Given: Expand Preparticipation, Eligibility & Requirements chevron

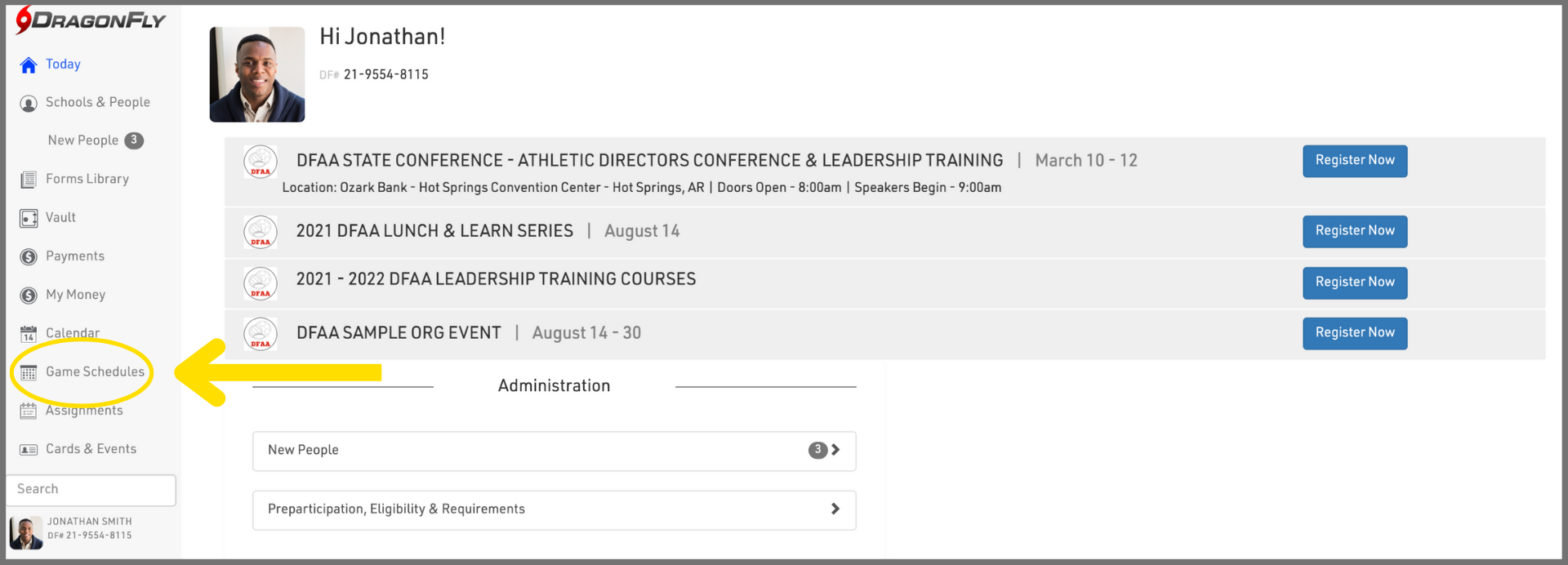Looking at the screenshot, I should [835, 509].
